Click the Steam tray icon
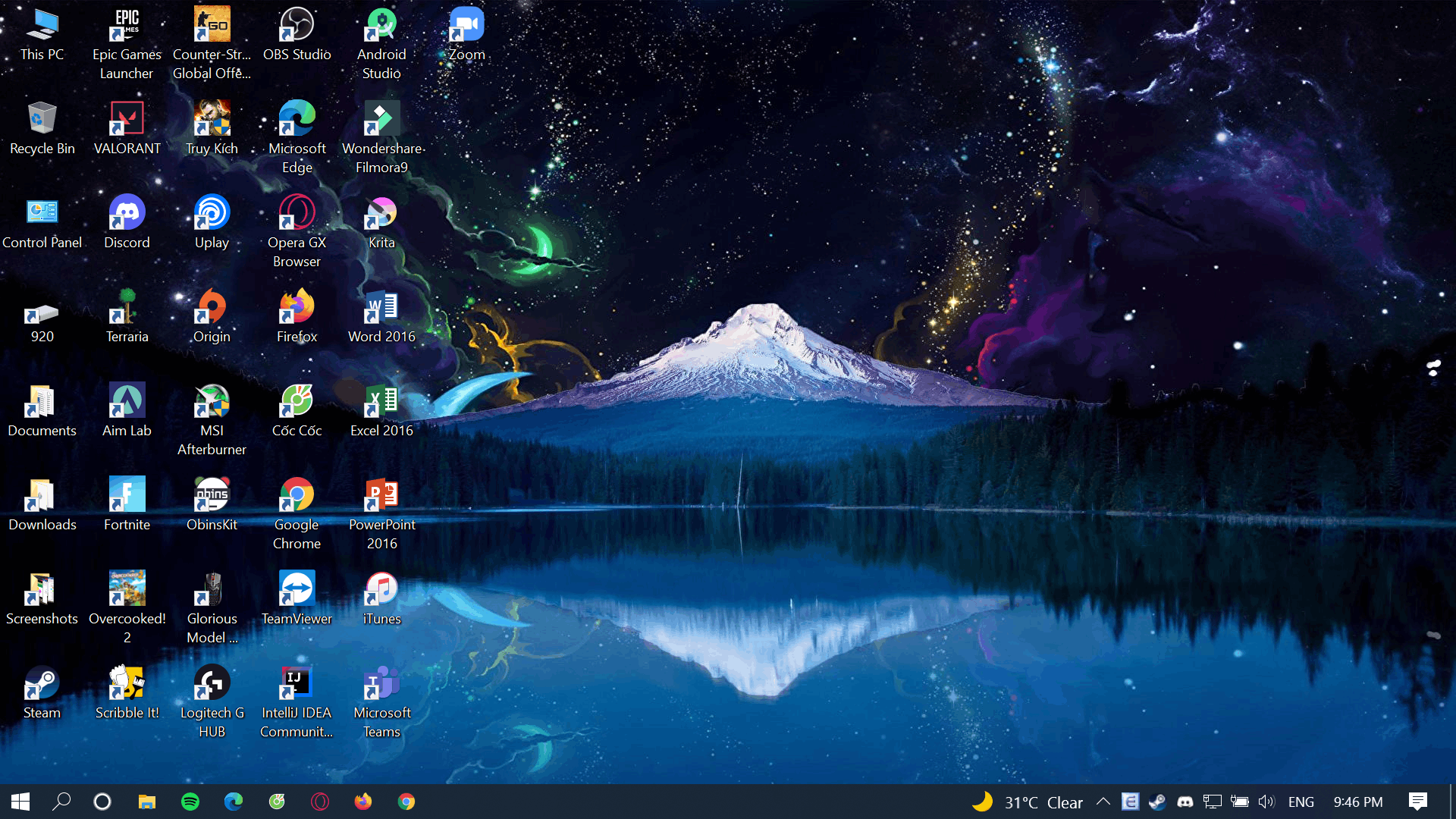The image size is (1456, 819). point(1157,802)
